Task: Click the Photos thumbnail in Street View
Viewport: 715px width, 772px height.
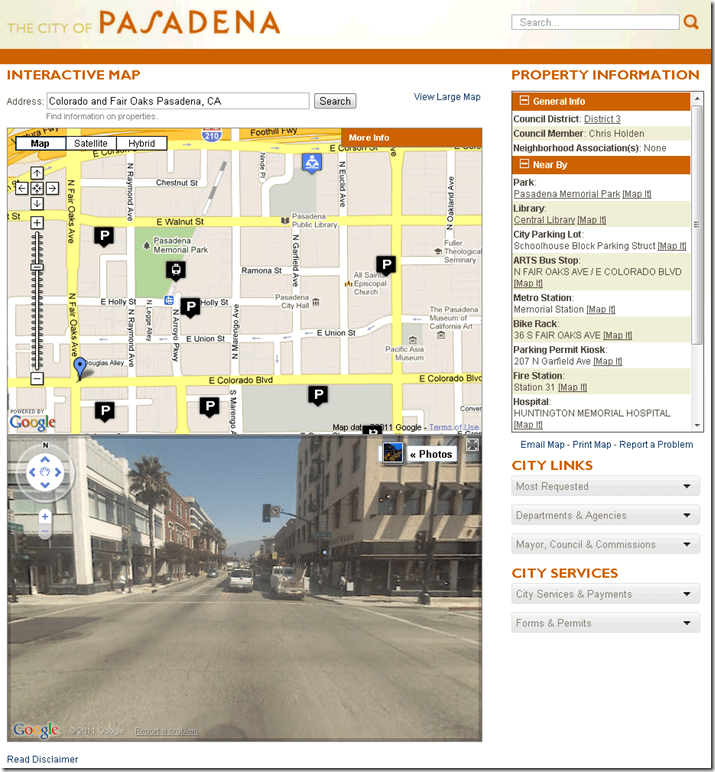Action: (x=392, y=453)
